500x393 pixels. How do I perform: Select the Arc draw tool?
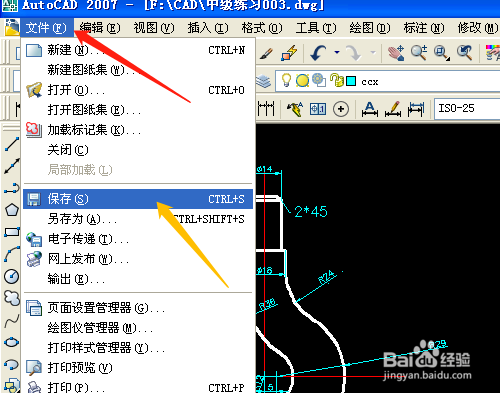click(x=12, y=254)
